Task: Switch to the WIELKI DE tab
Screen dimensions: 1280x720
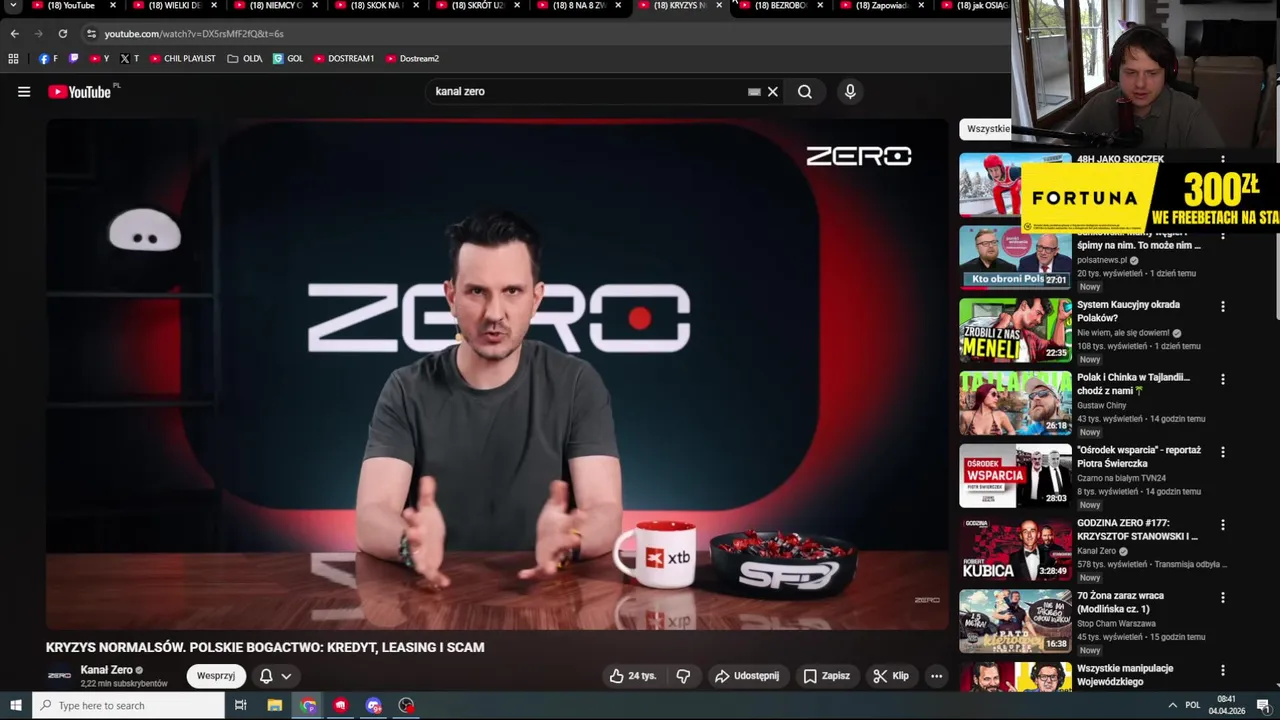Action: pyautogui.click(x=174, y=6)
